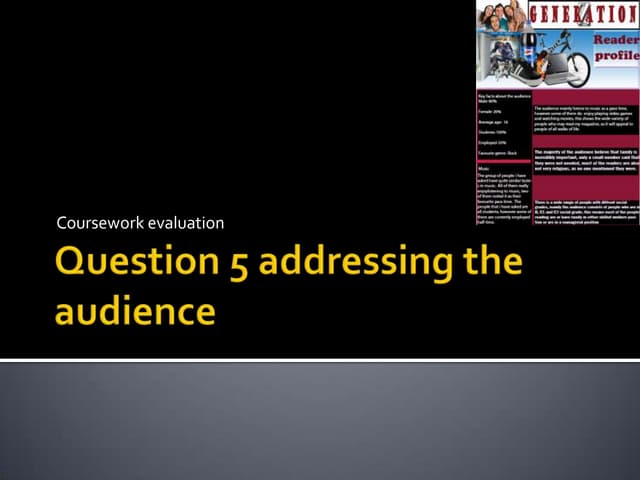Click the paragraph about listening to music pastime
640x480 pixels.
tap(585, 118)
